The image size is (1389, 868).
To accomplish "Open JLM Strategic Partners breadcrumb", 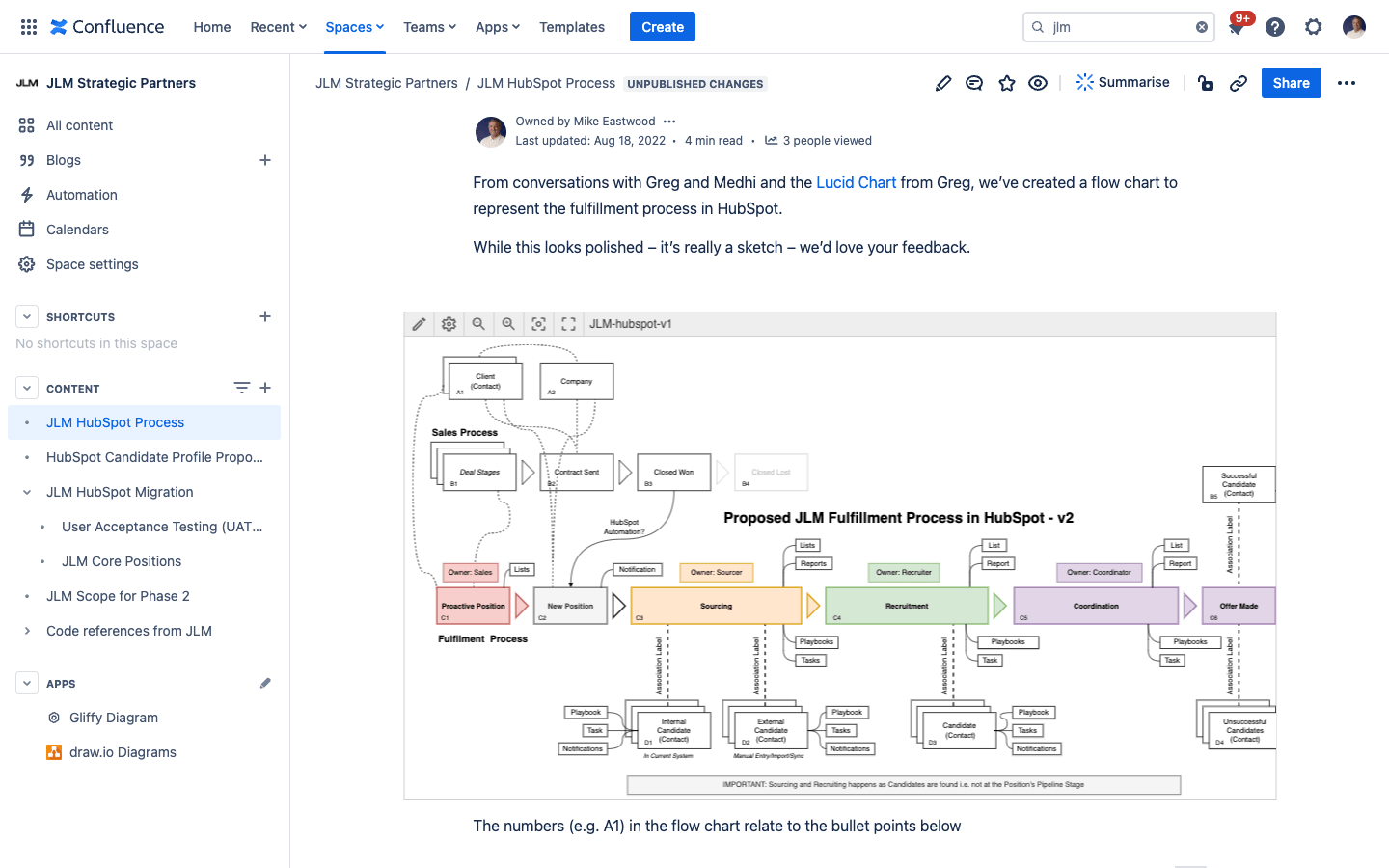I will coord(387,83).
